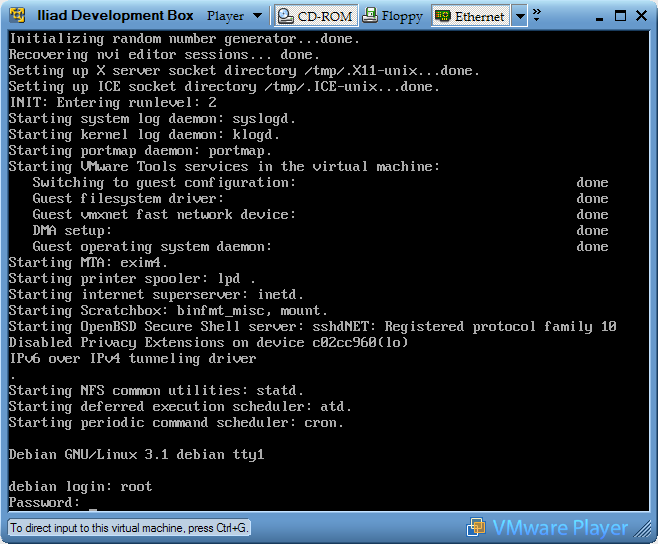The width and height of the screenshot is (658, 544).
Task: Toggle the CD-ROM device button
Action: coord(316,16)
